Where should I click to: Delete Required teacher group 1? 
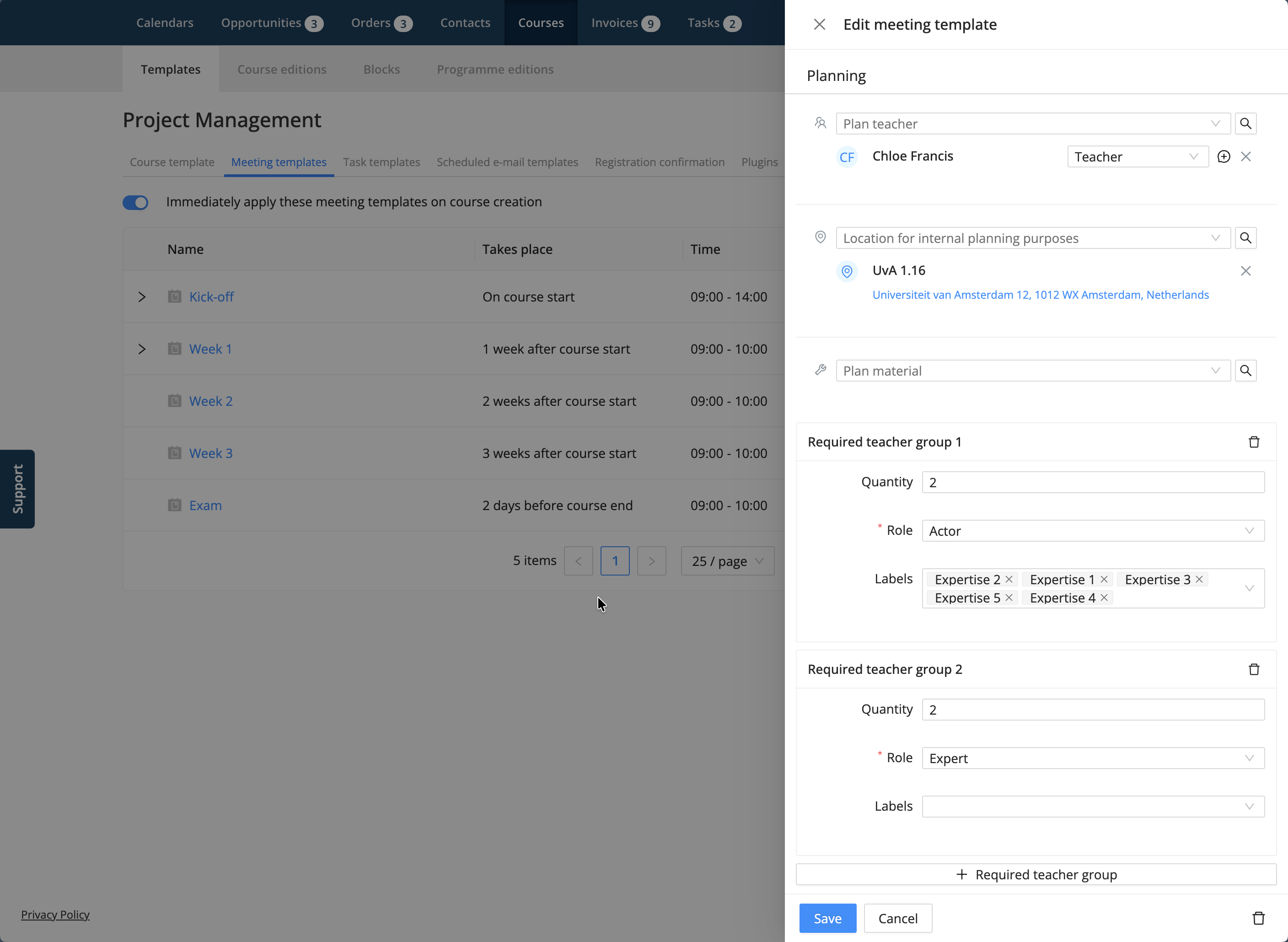tap(1254, 442)
